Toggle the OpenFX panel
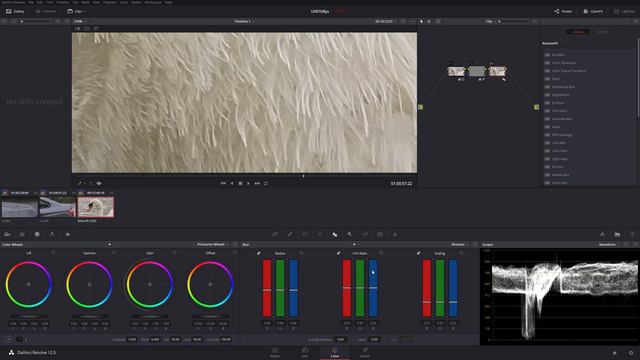The image size is (640, 360). tap(593, 11)
